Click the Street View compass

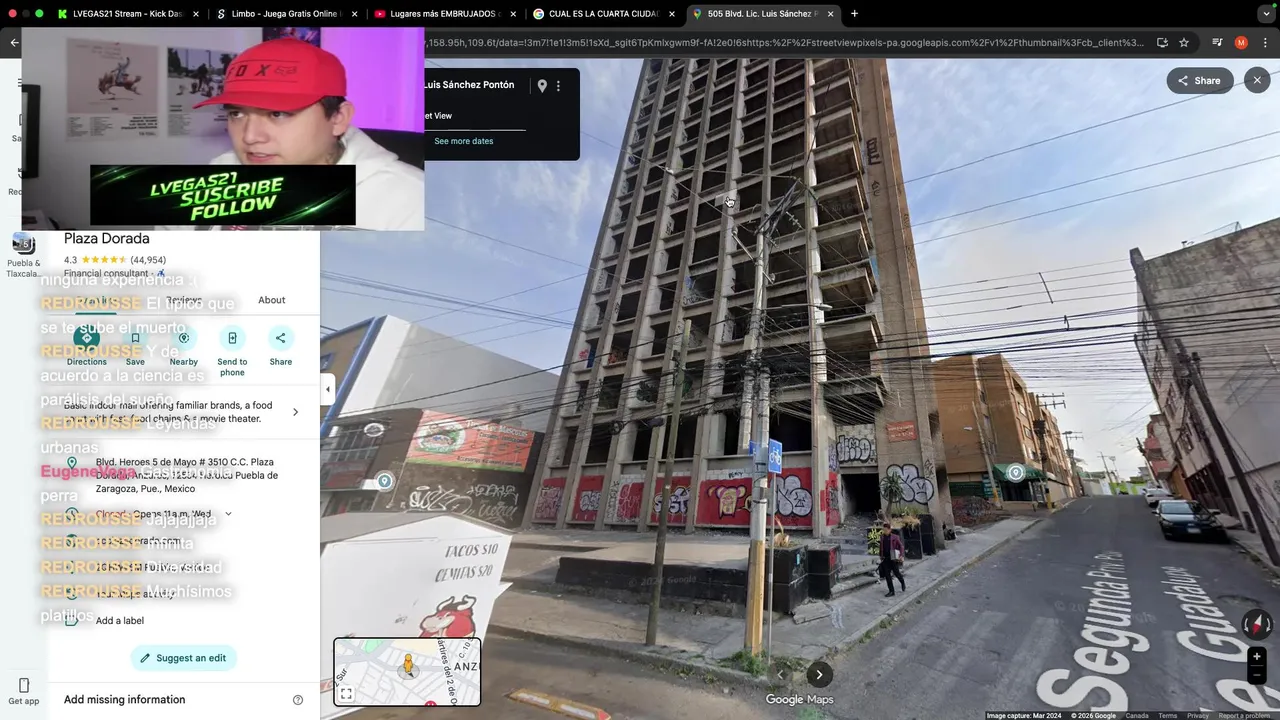coord(1256,625)
